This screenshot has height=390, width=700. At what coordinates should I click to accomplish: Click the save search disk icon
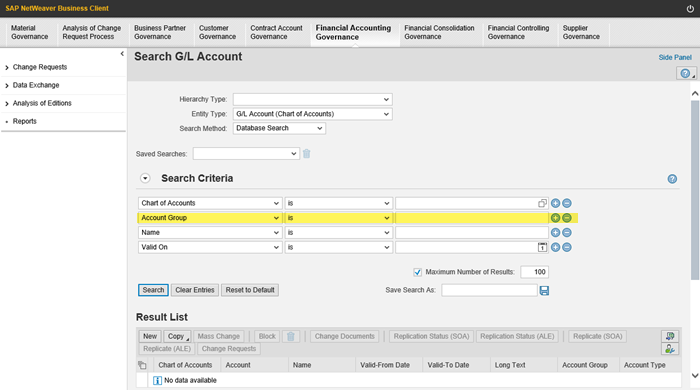point(544,290)
